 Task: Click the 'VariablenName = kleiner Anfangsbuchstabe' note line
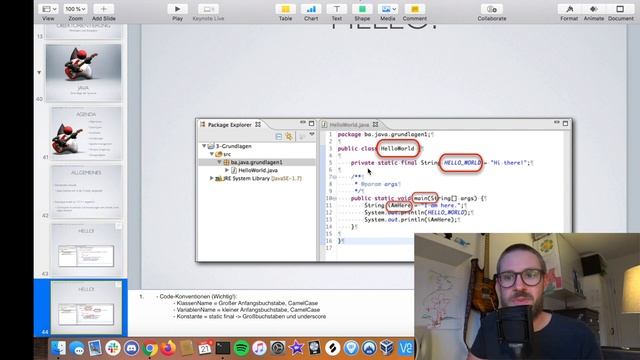pyautogui.click(x=248, y=310)
